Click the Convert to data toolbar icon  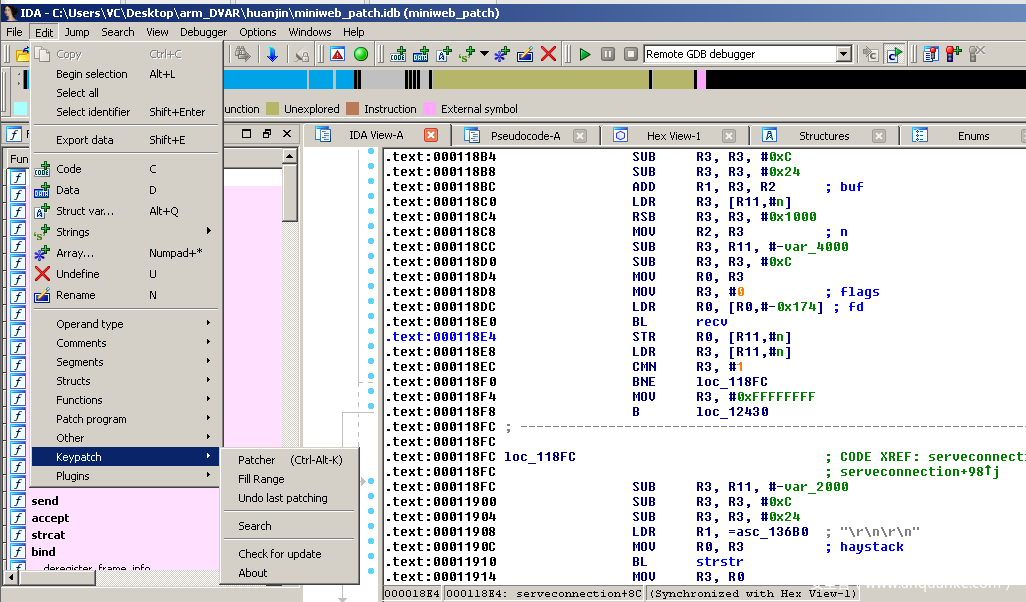(x=420, y=54)
